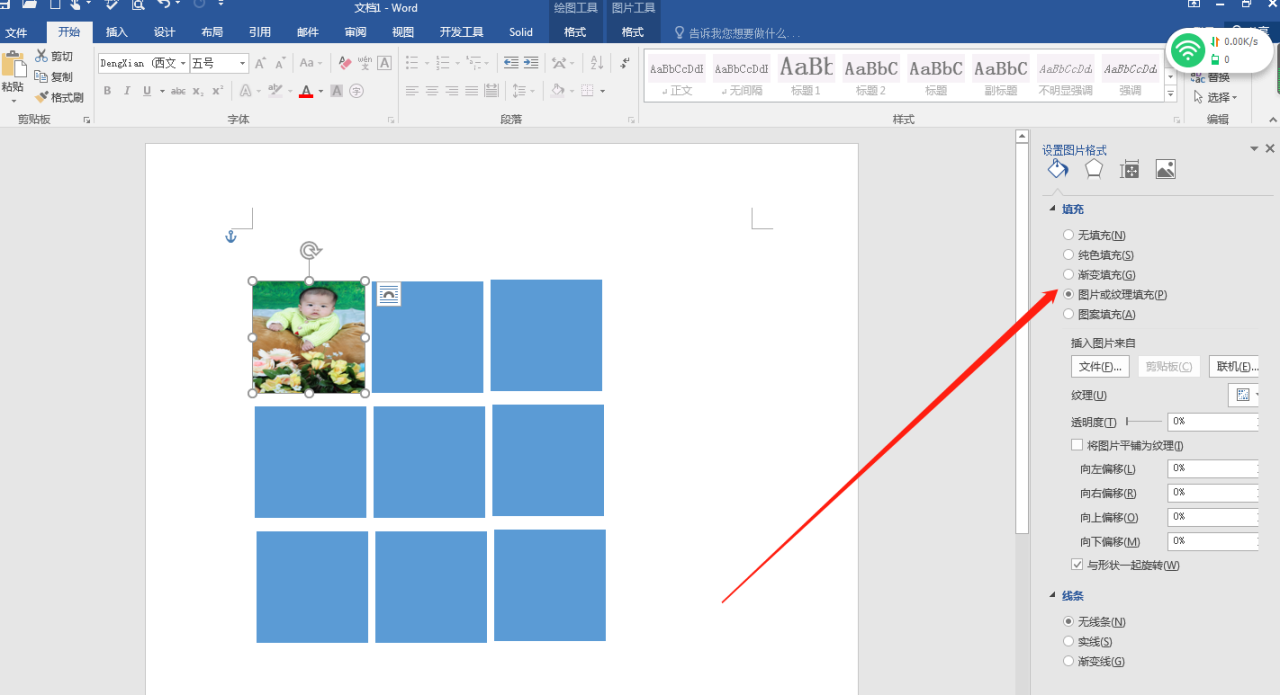
Task: Open the File (文件) menu tab
Action: pyautogui.click(x=17, y=32)
